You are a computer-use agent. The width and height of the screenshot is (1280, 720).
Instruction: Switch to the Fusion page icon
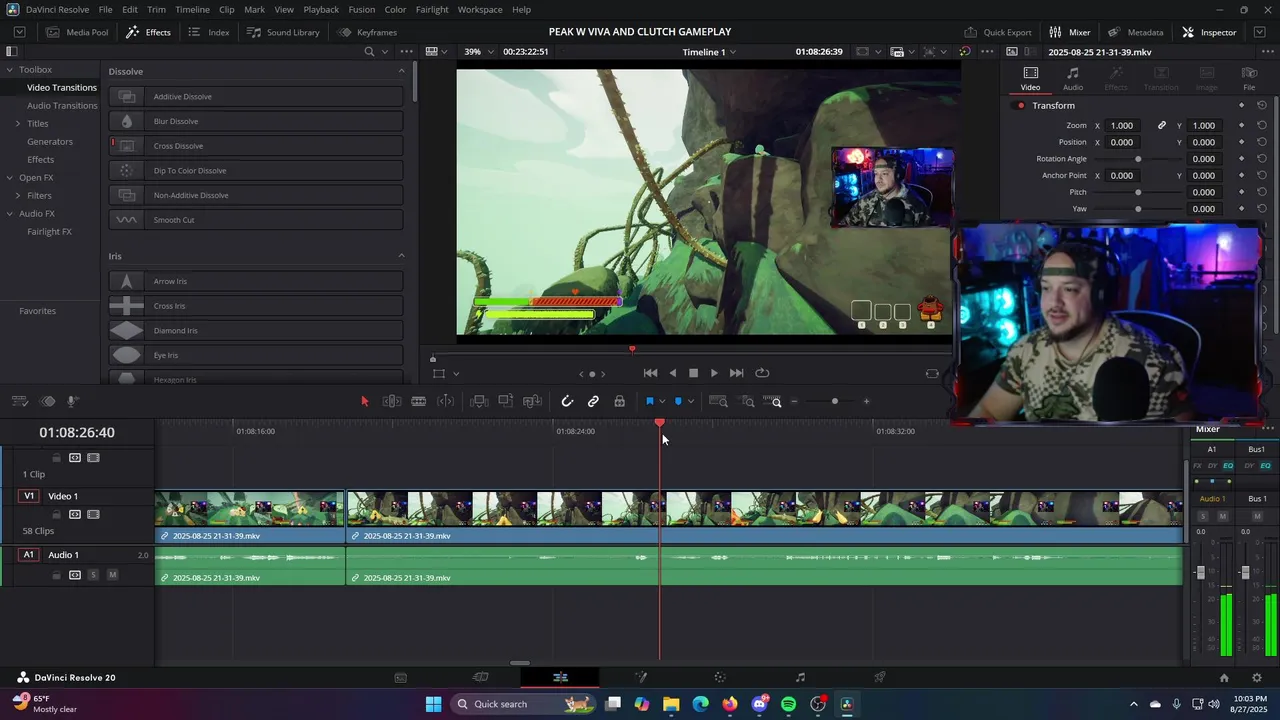(641, 677)
